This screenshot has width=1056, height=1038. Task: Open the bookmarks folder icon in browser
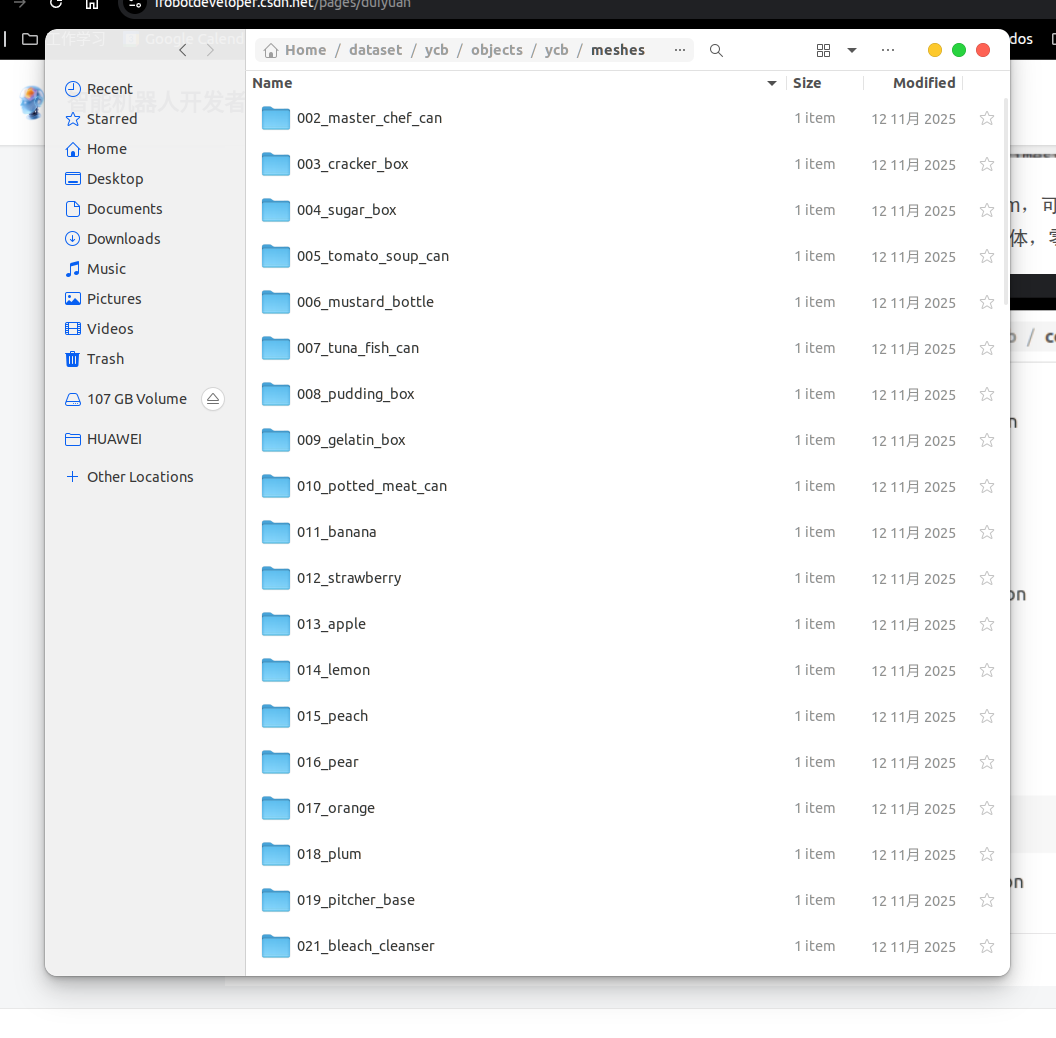click(30, 39)
